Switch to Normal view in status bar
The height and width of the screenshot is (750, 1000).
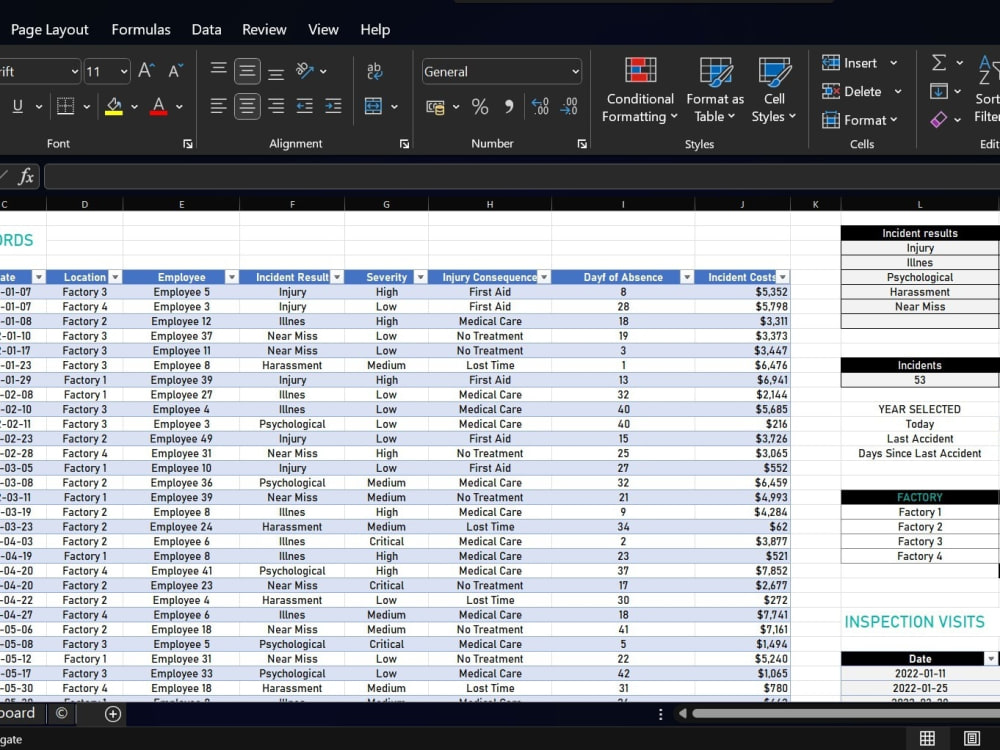point(927,739)
